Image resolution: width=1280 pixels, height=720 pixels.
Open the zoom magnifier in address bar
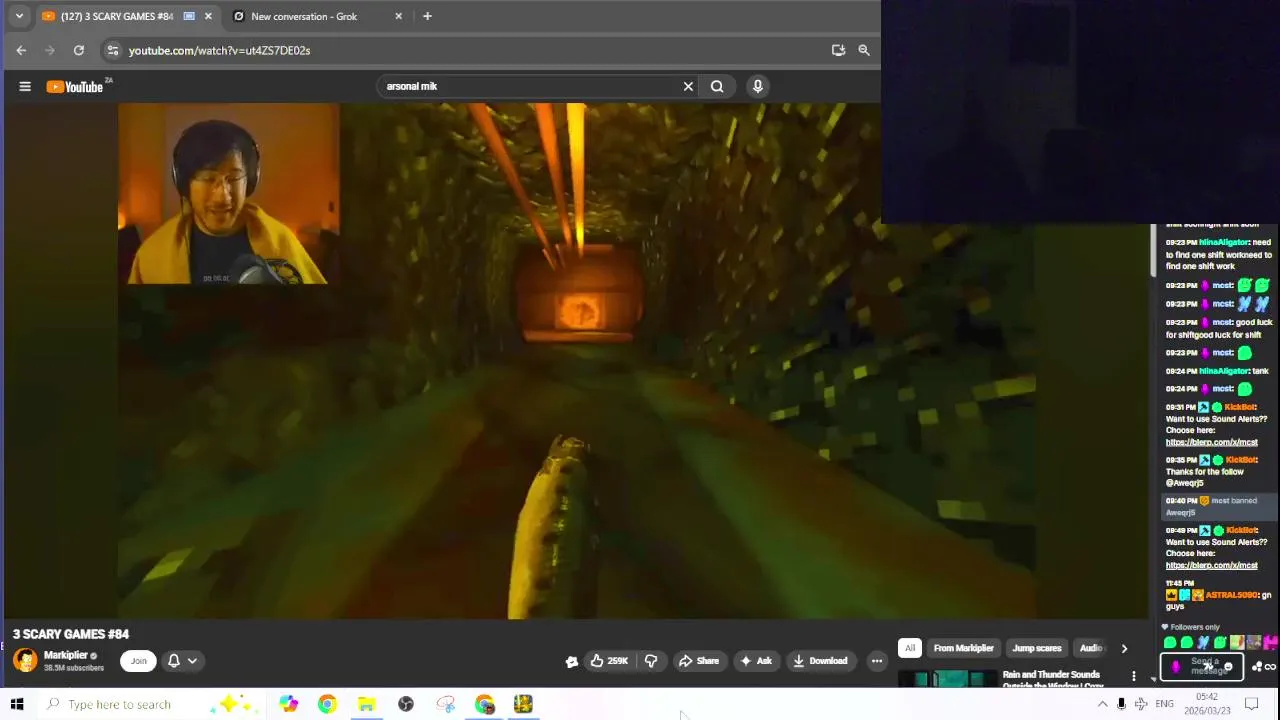click(x=863, y=50)
